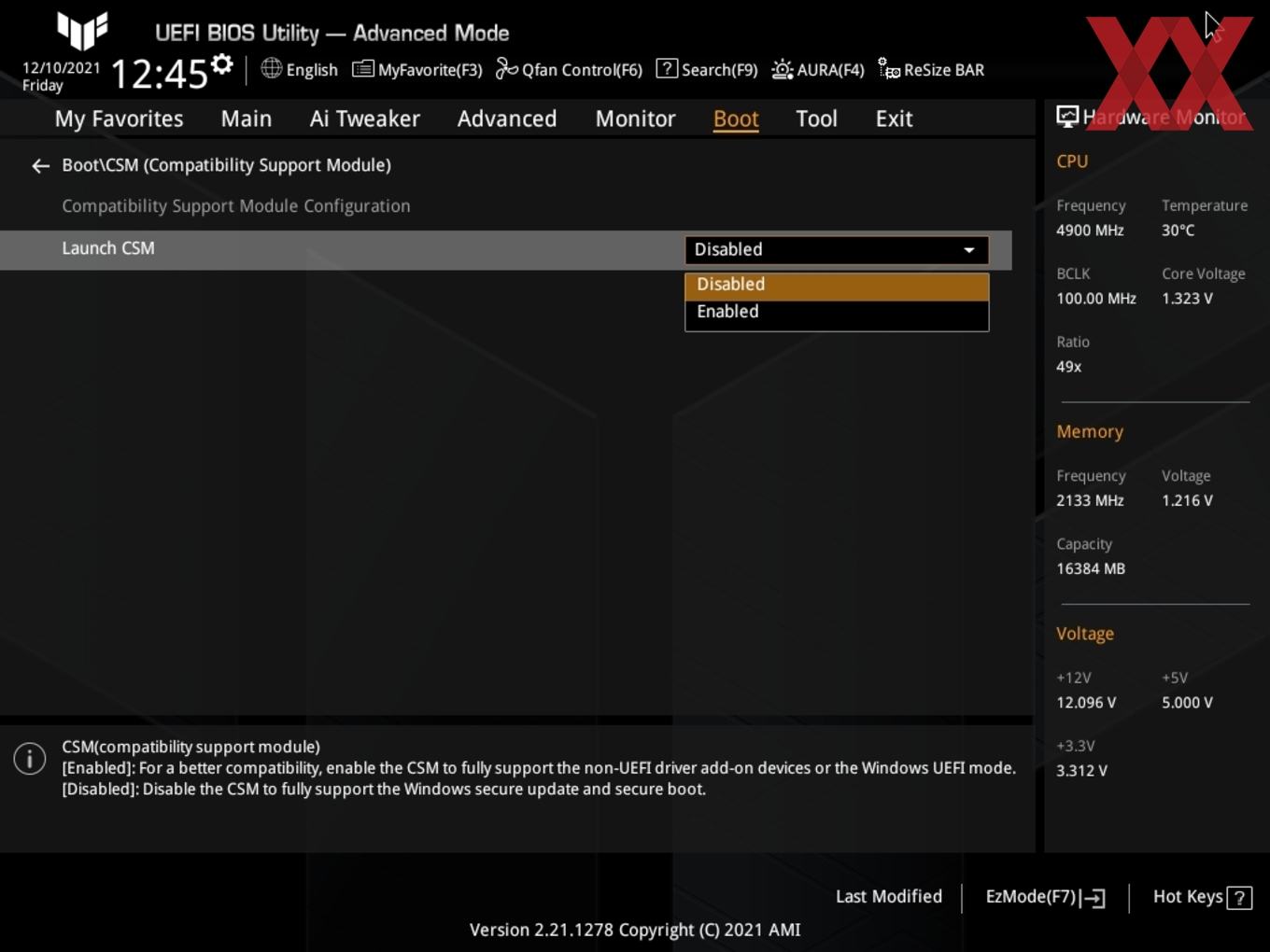Click the back arrow to the Boot menu
Viewport: 1270px width, 952px height.
40,165
